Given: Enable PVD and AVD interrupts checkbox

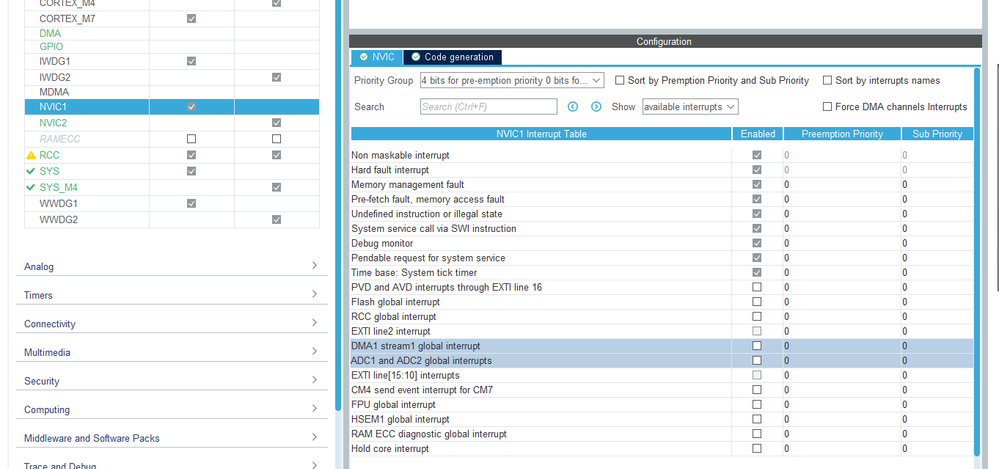Looking at the screenshot, I should [757, 287].
